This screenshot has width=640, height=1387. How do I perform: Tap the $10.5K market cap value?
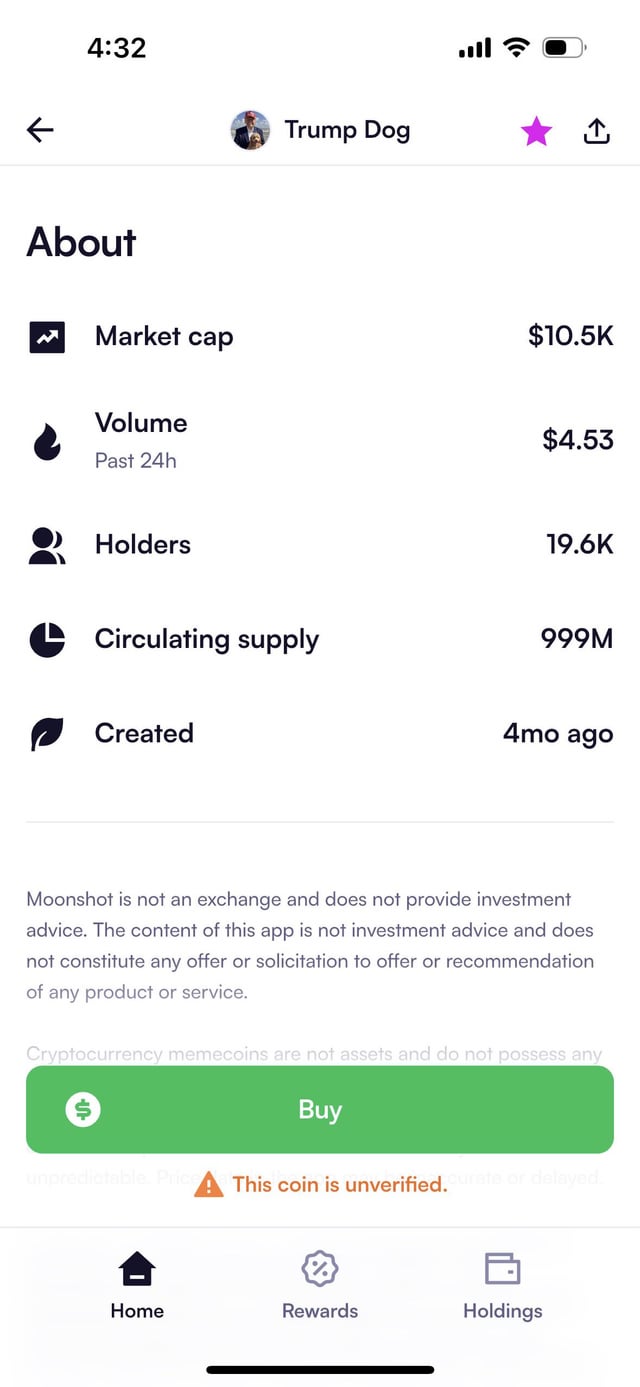click(x=570, y=336)
